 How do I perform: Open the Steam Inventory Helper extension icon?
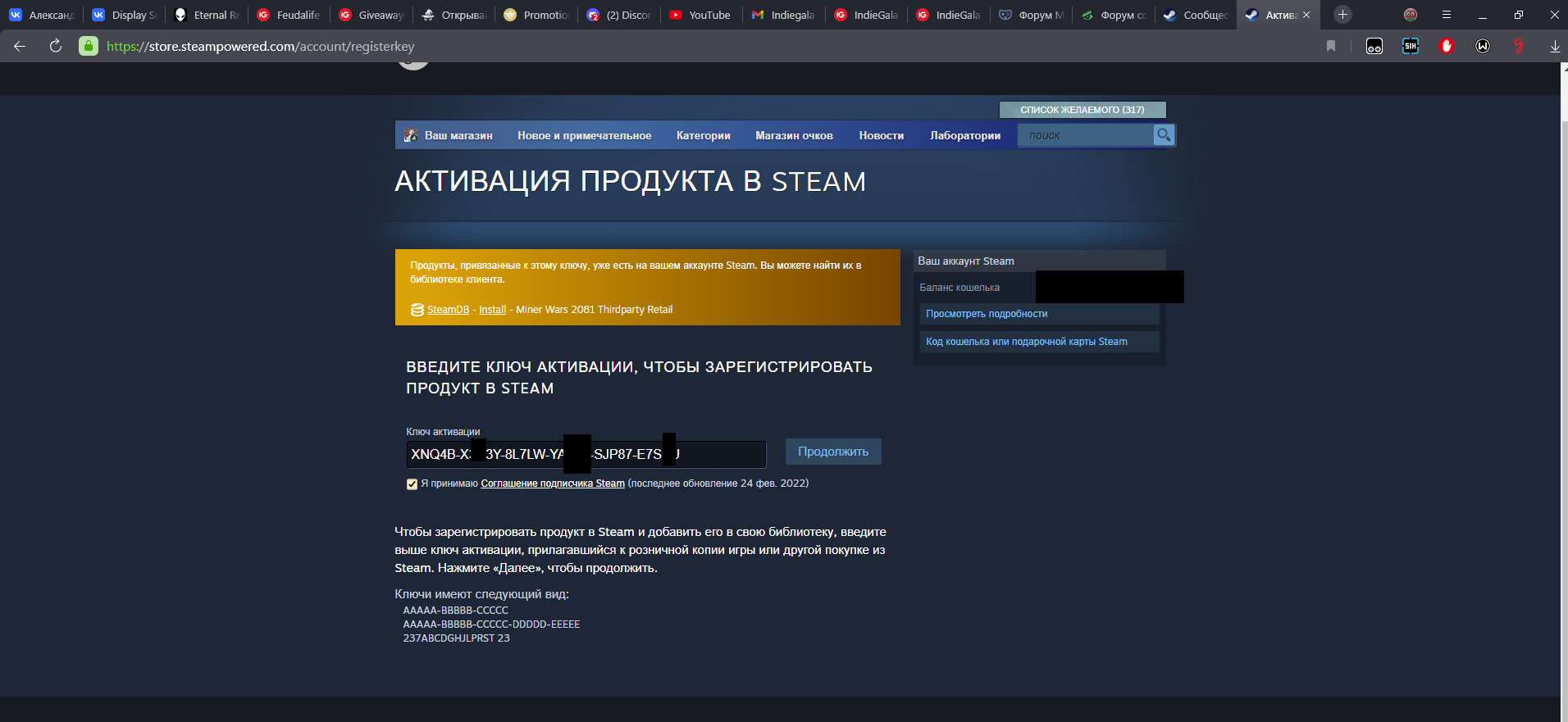point(1411,46)
